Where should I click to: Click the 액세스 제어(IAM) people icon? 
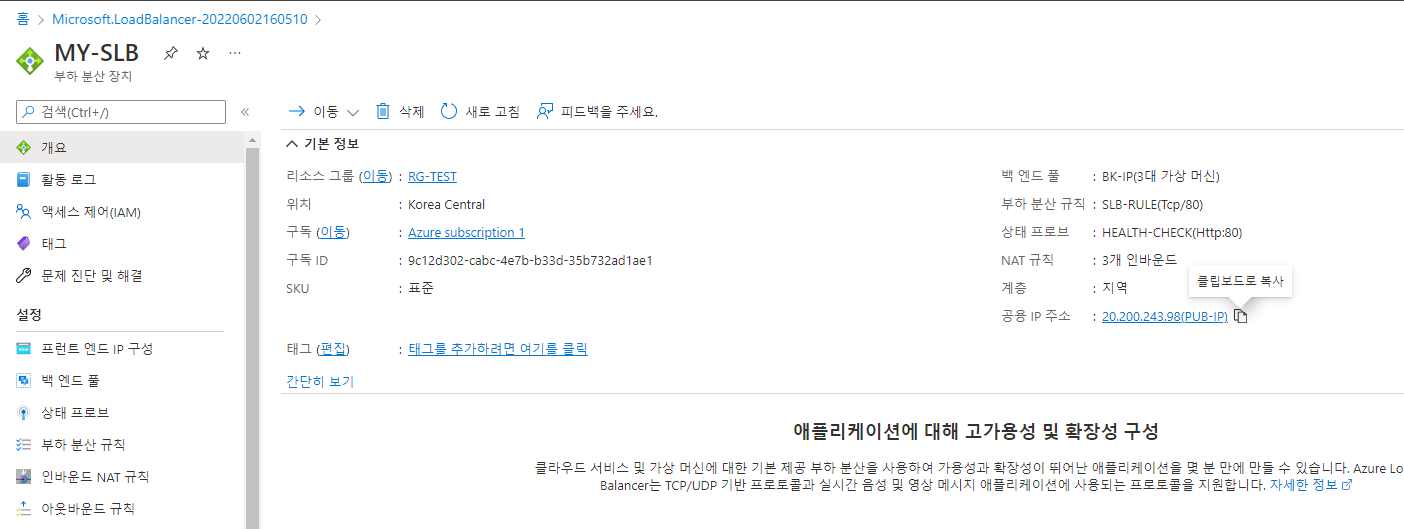click(x=25, y=211)
